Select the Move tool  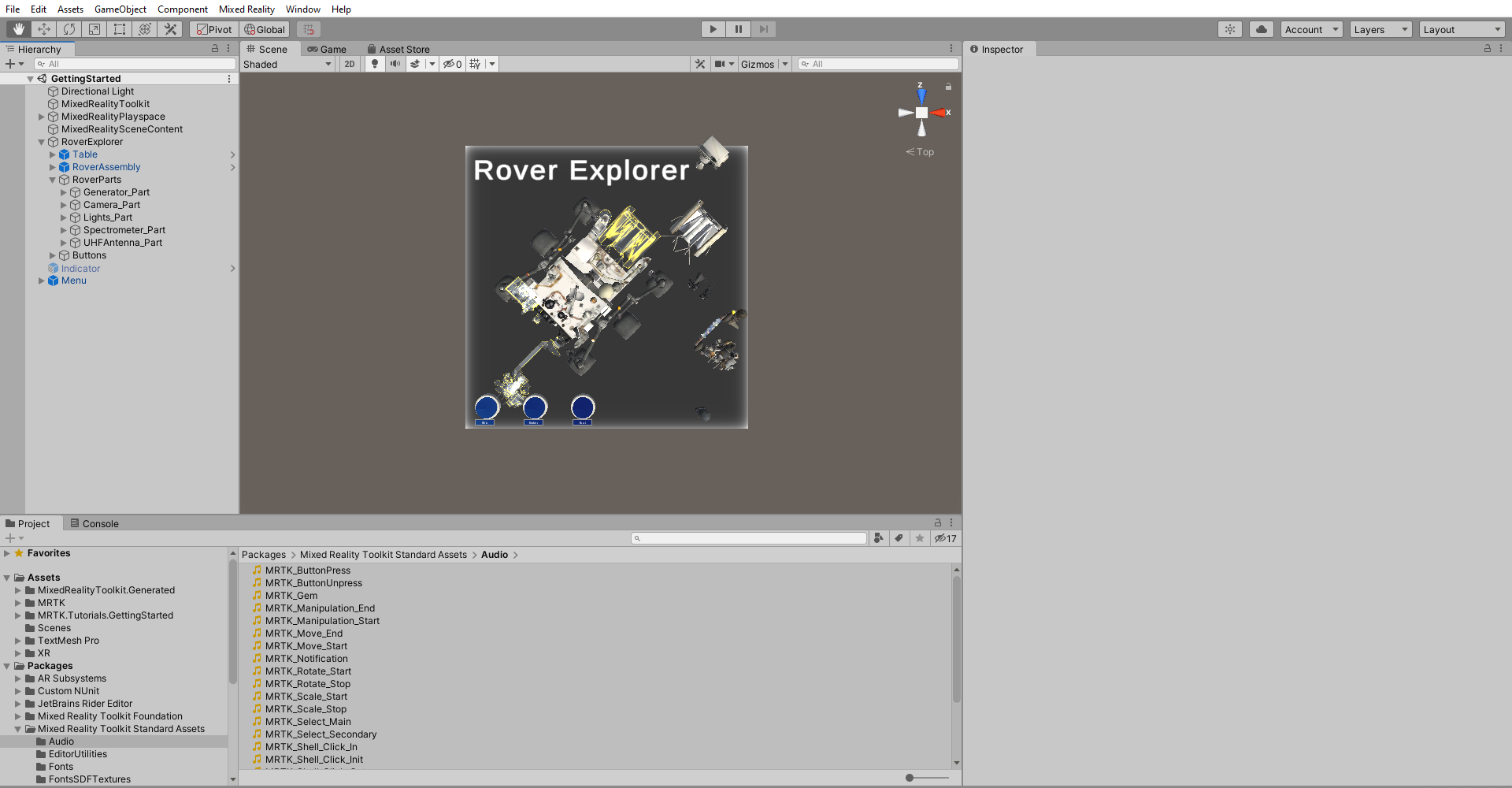(44, 29)
